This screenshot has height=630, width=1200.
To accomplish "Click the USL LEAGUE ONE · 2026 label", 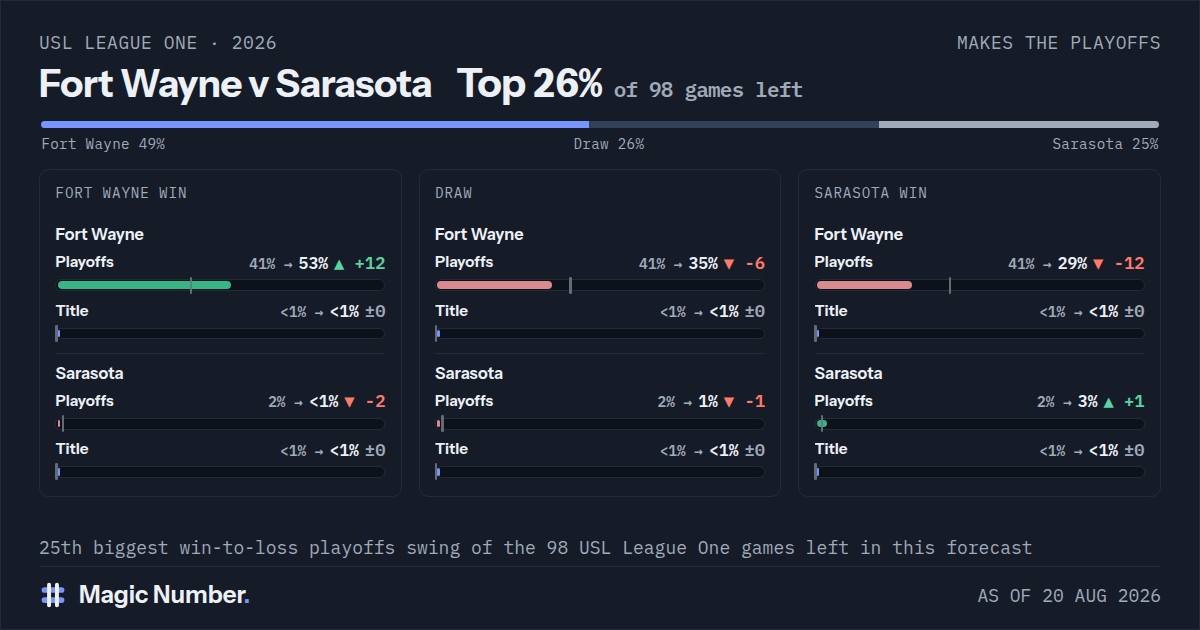I will (158, 43).
